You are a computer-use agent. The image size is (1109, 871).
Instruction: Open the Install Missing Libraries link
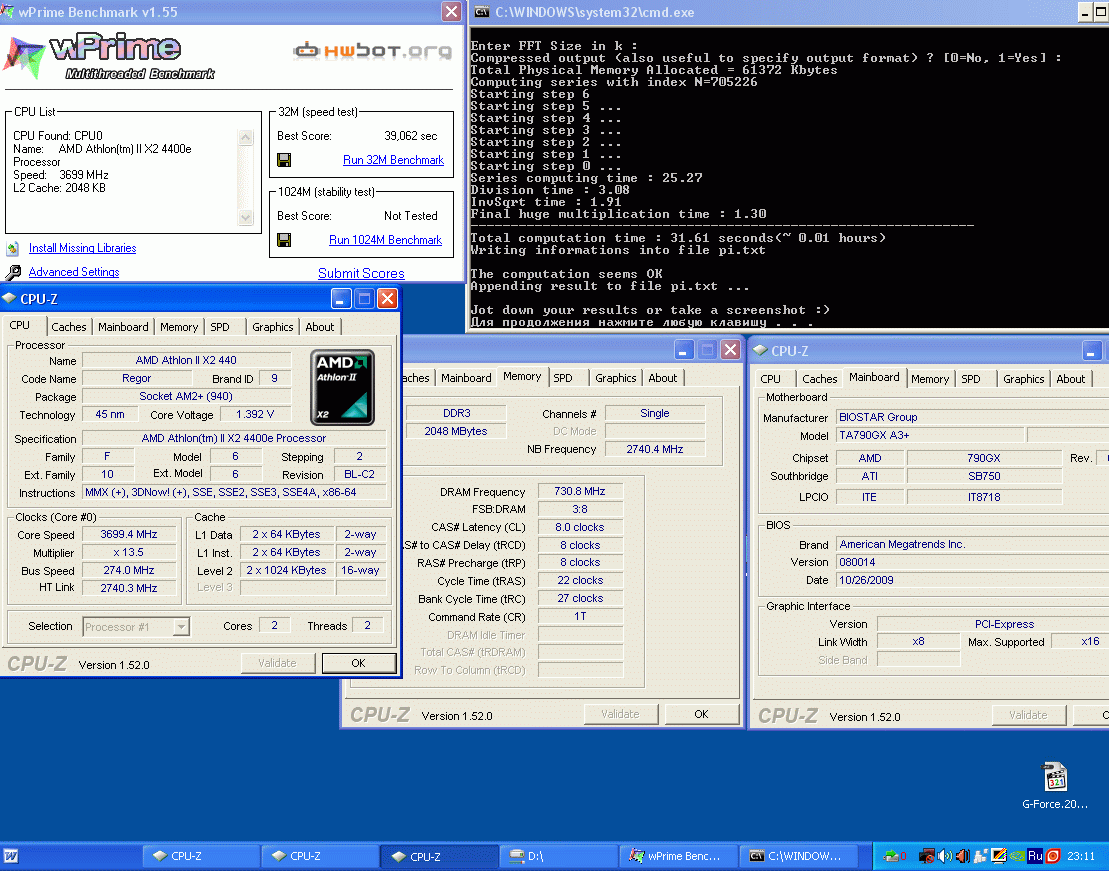point(83,248)
